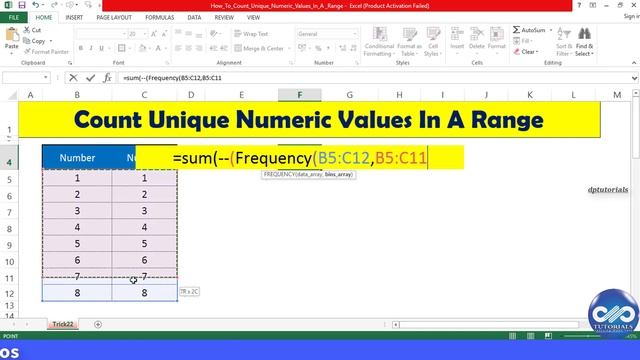This screenshot has width=640, height=360.
Task: Click cell B5 containing 1
Action: coord(77,178)
